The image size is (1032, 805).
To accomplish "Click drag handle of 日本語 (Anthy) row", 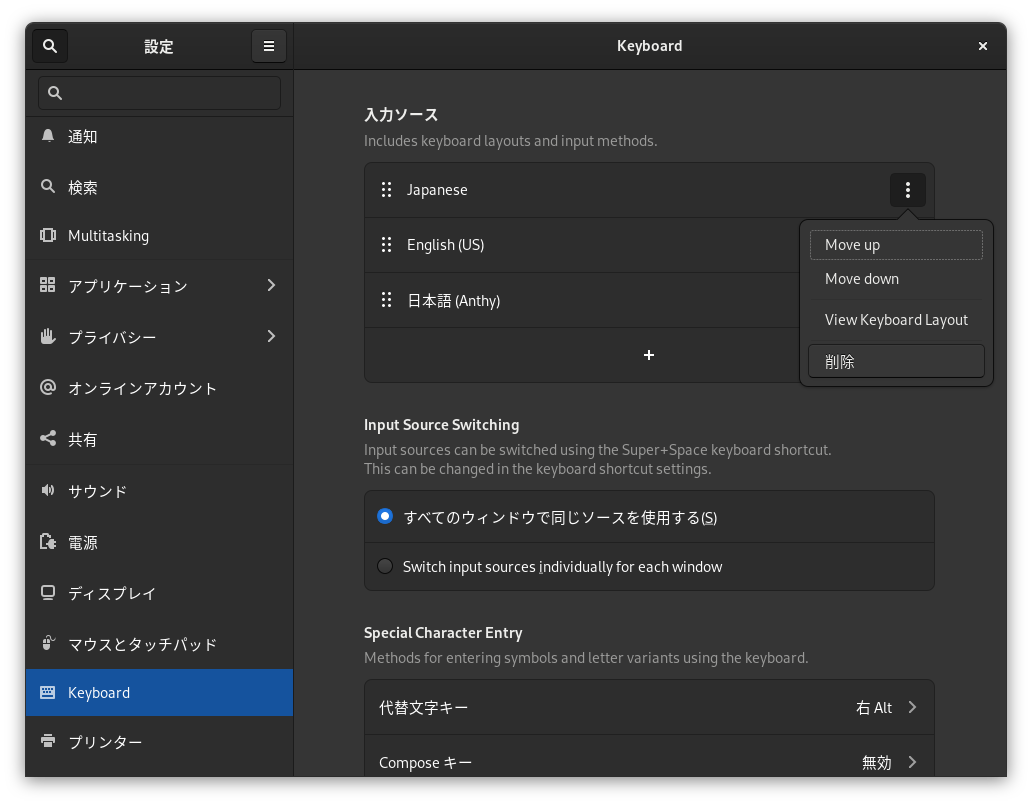I will tap(386, 300).
